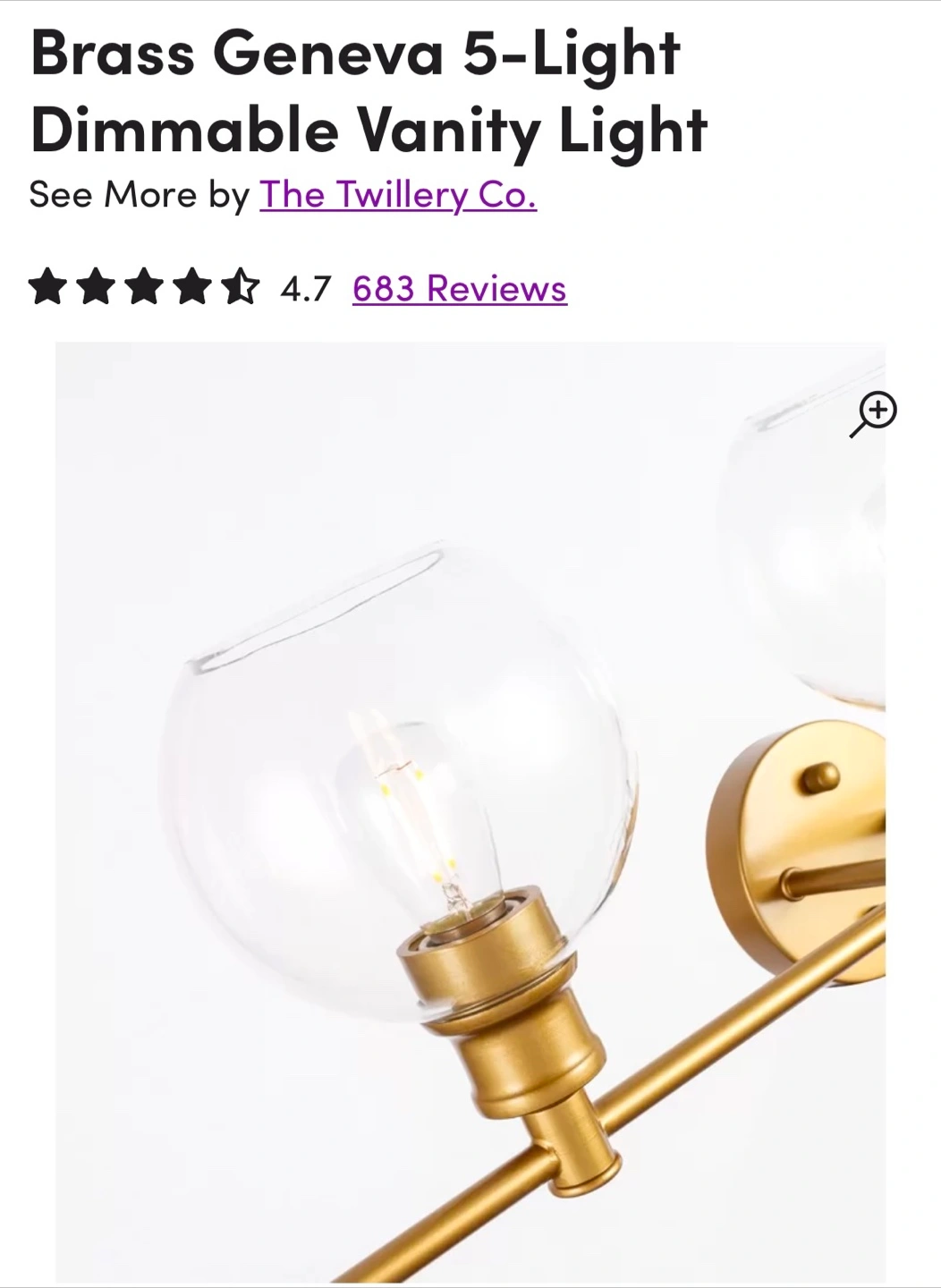Click the first rating star
Screen dimensions: 941x1288
click(47, 288)
